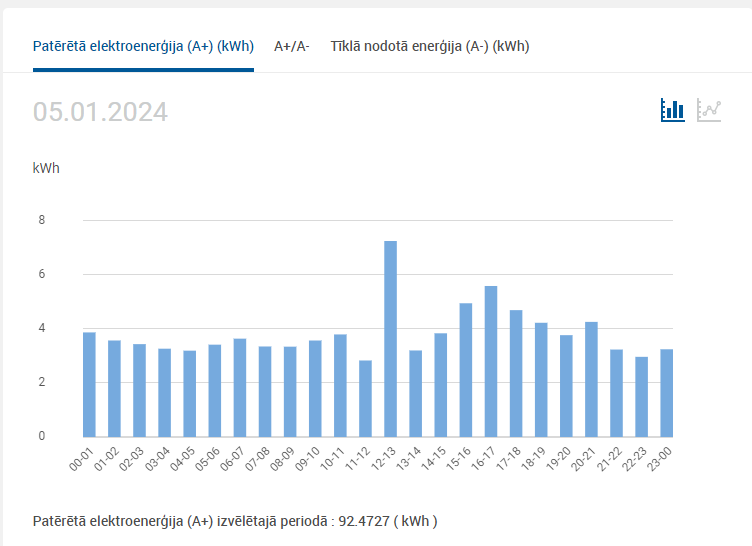Click the date heading 05.01.2024
752x546 pixels.
pos(100,112)
